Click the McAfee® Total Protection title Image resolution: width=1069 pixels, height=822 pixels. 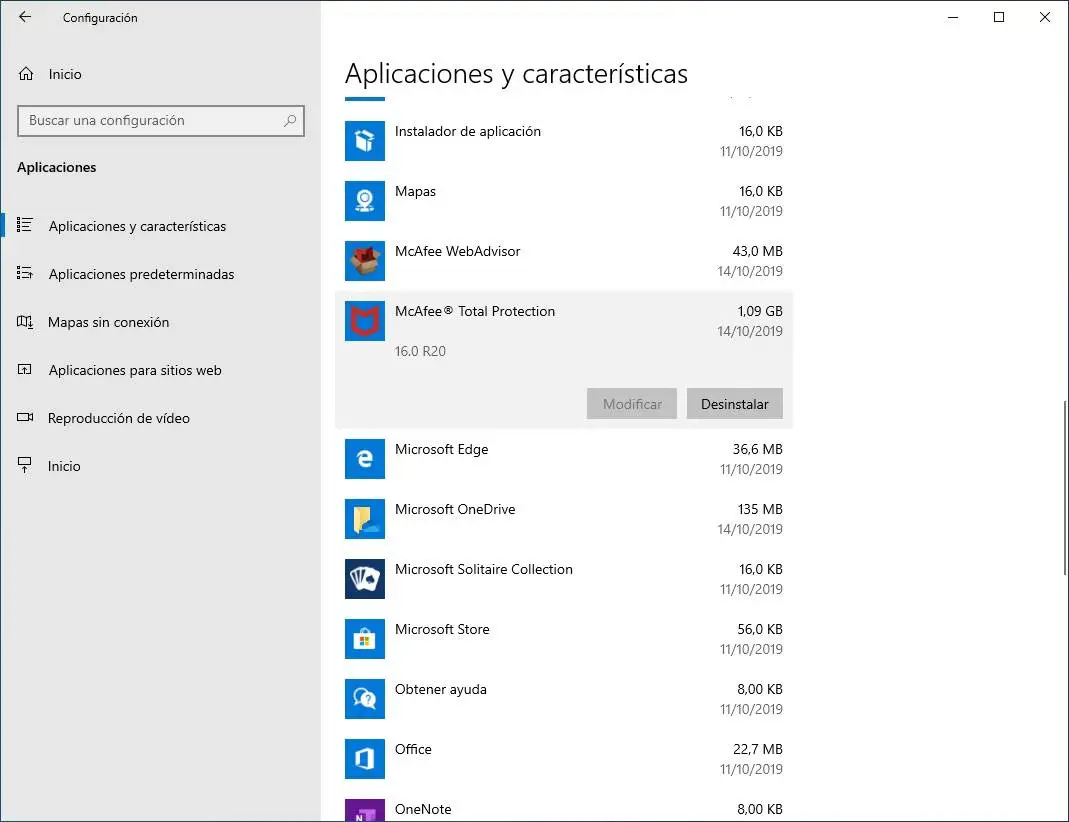[475, 311]
